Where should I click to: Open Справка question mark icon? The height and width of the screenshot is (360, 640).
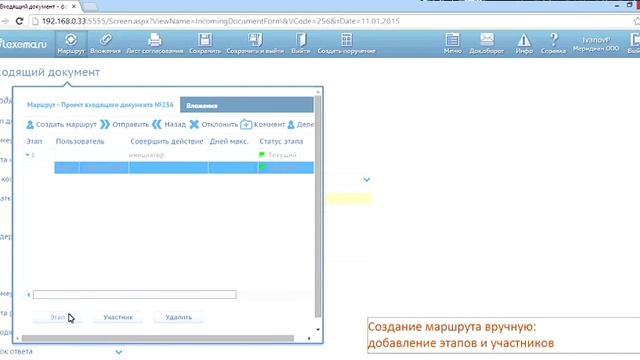pos(553,44)
